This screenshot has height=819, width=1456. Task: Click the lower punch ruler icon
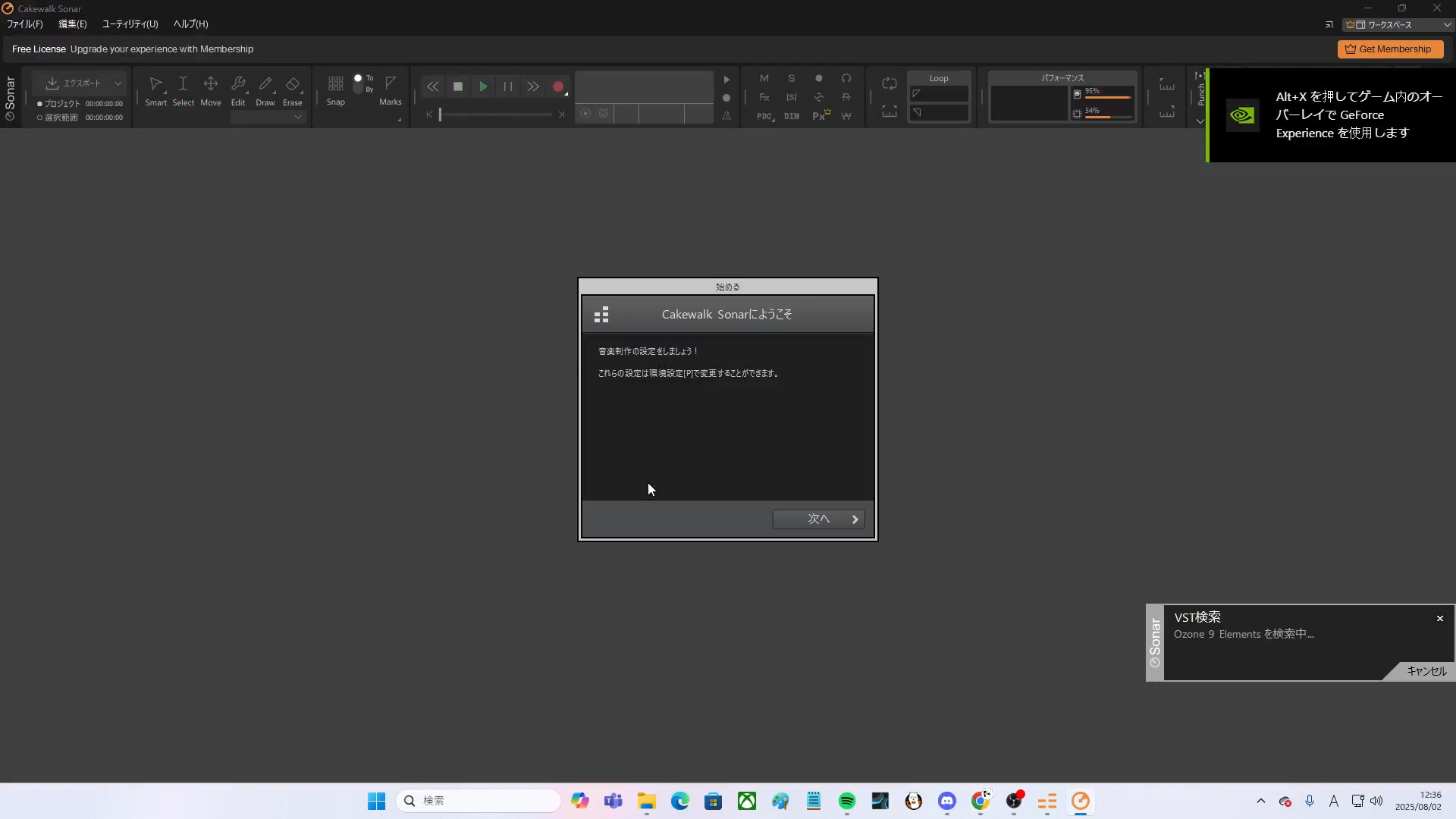pos(1167,111)
